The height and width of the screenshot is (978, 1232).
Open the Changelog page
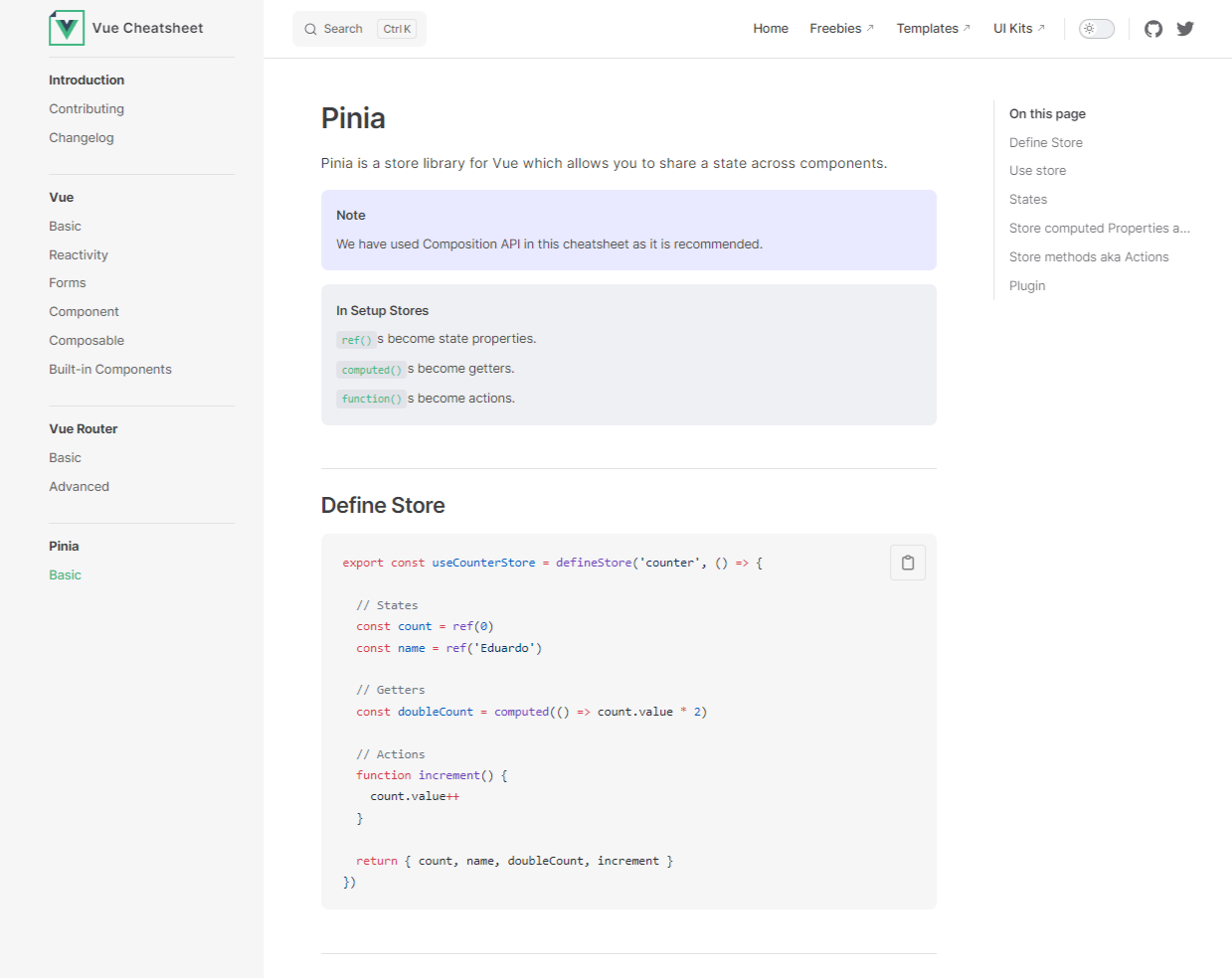click(x=82, y=138)
